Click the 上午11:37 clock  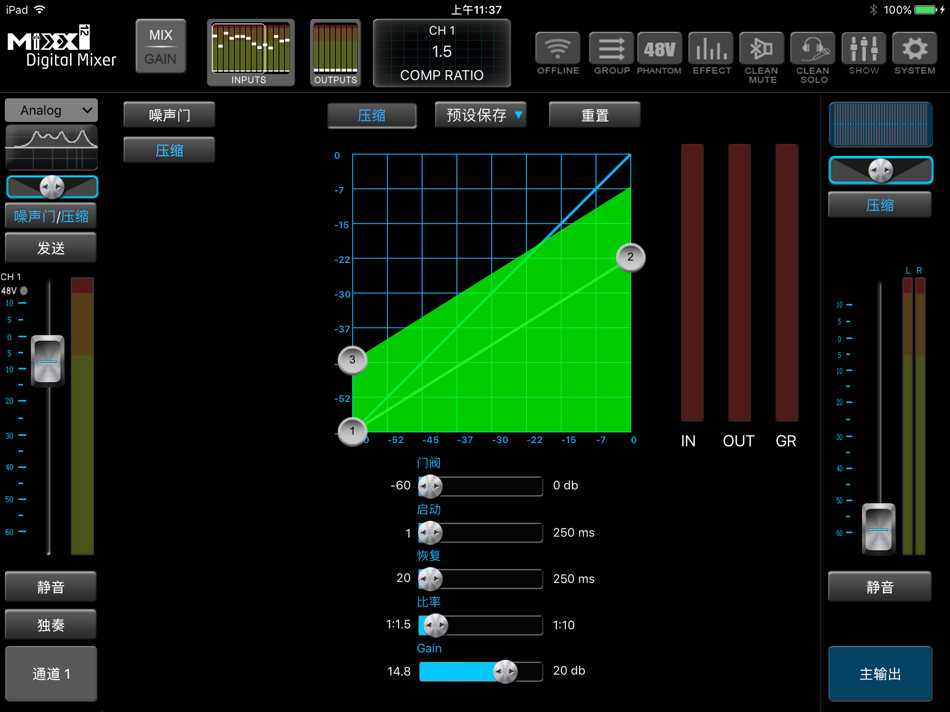476,10
